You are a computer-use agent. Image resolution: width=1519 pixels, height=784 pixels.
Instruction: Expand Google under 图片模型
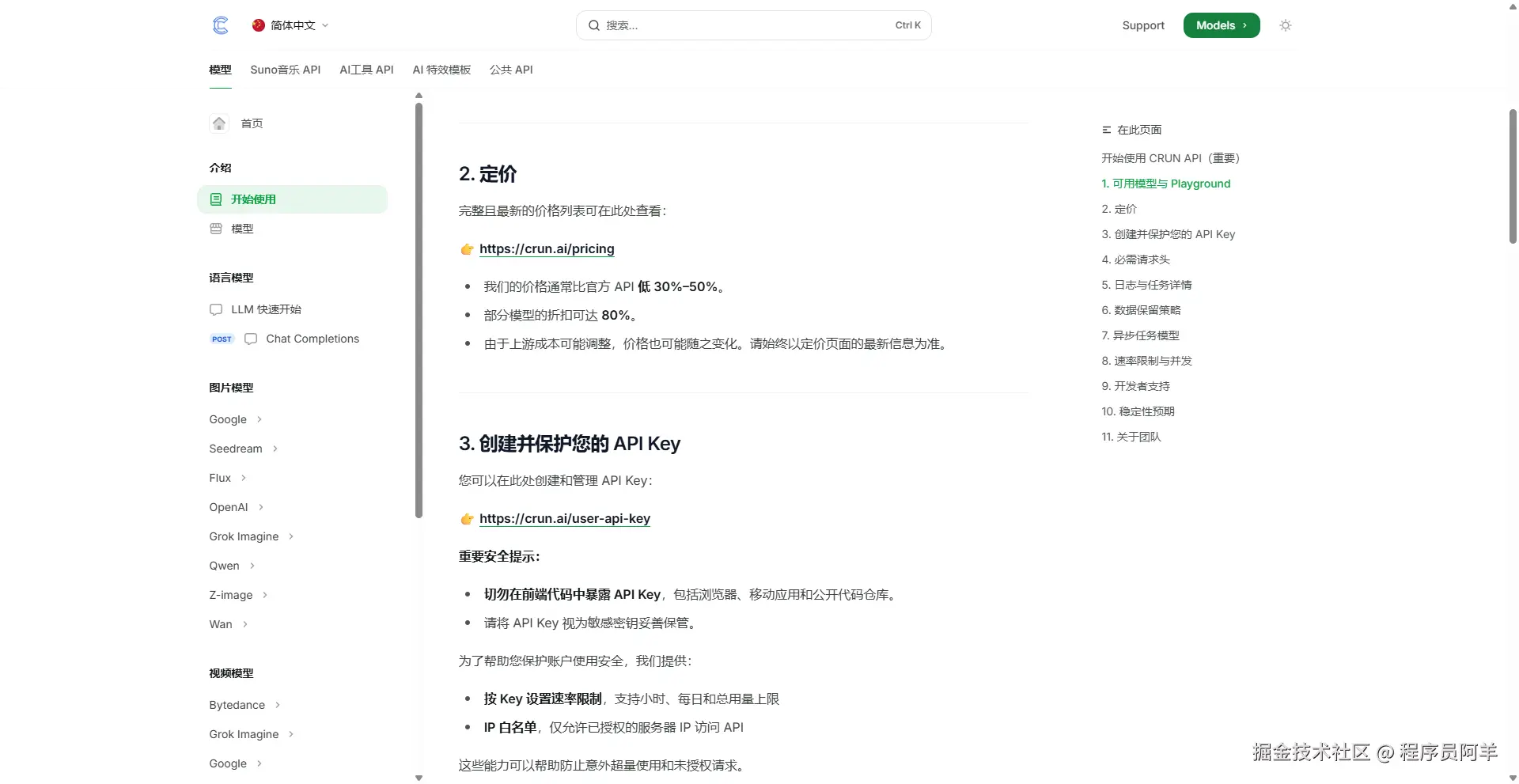point(236,419)
